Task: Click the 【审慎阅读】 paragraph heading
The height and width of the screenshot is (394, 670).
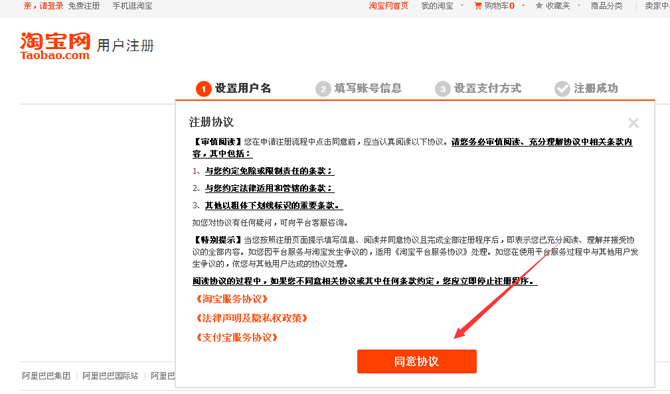Action: coord(218,141)
